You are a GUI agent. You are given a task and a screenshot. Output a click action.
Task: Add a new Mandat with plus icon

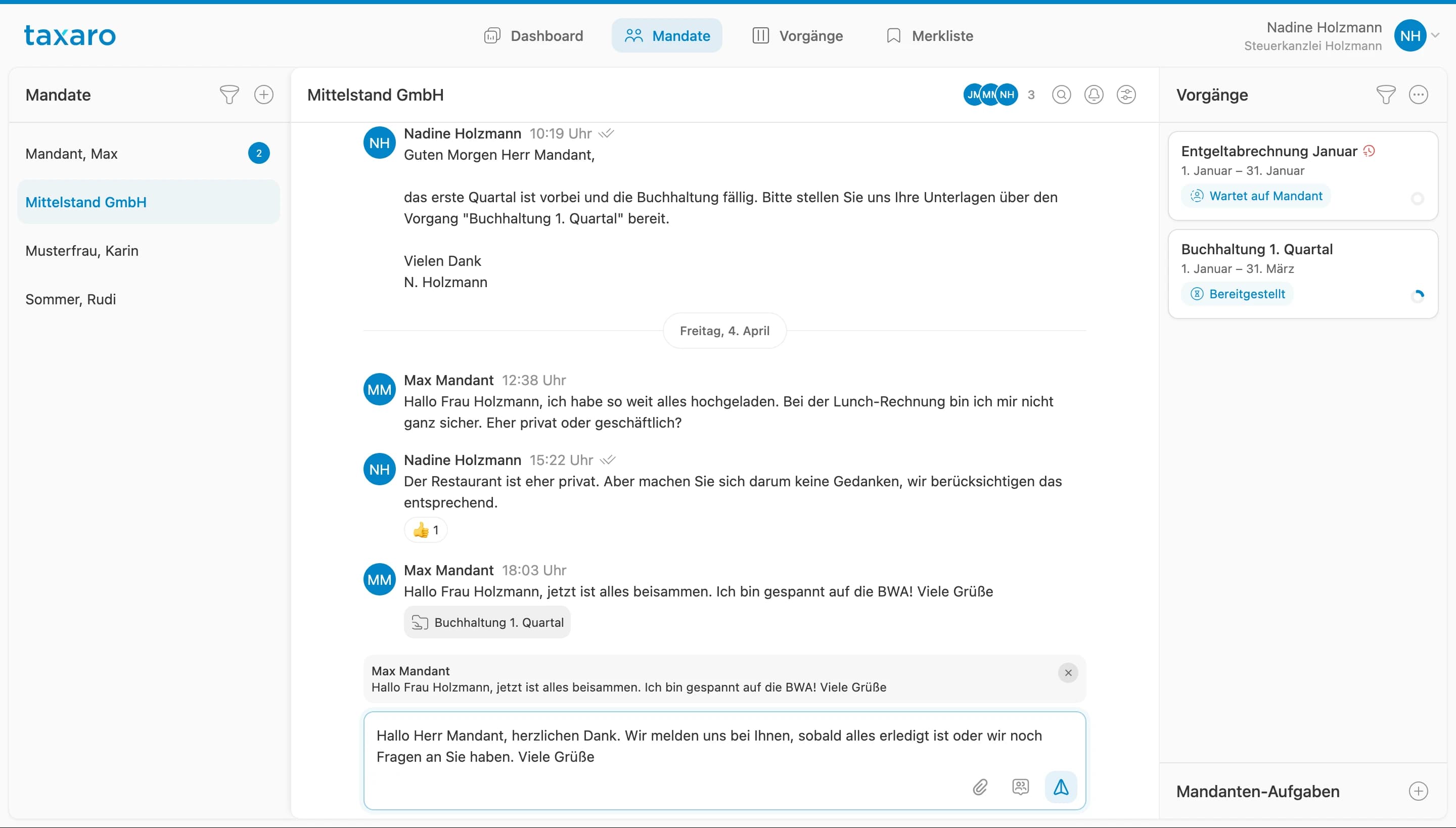point(263,95)
